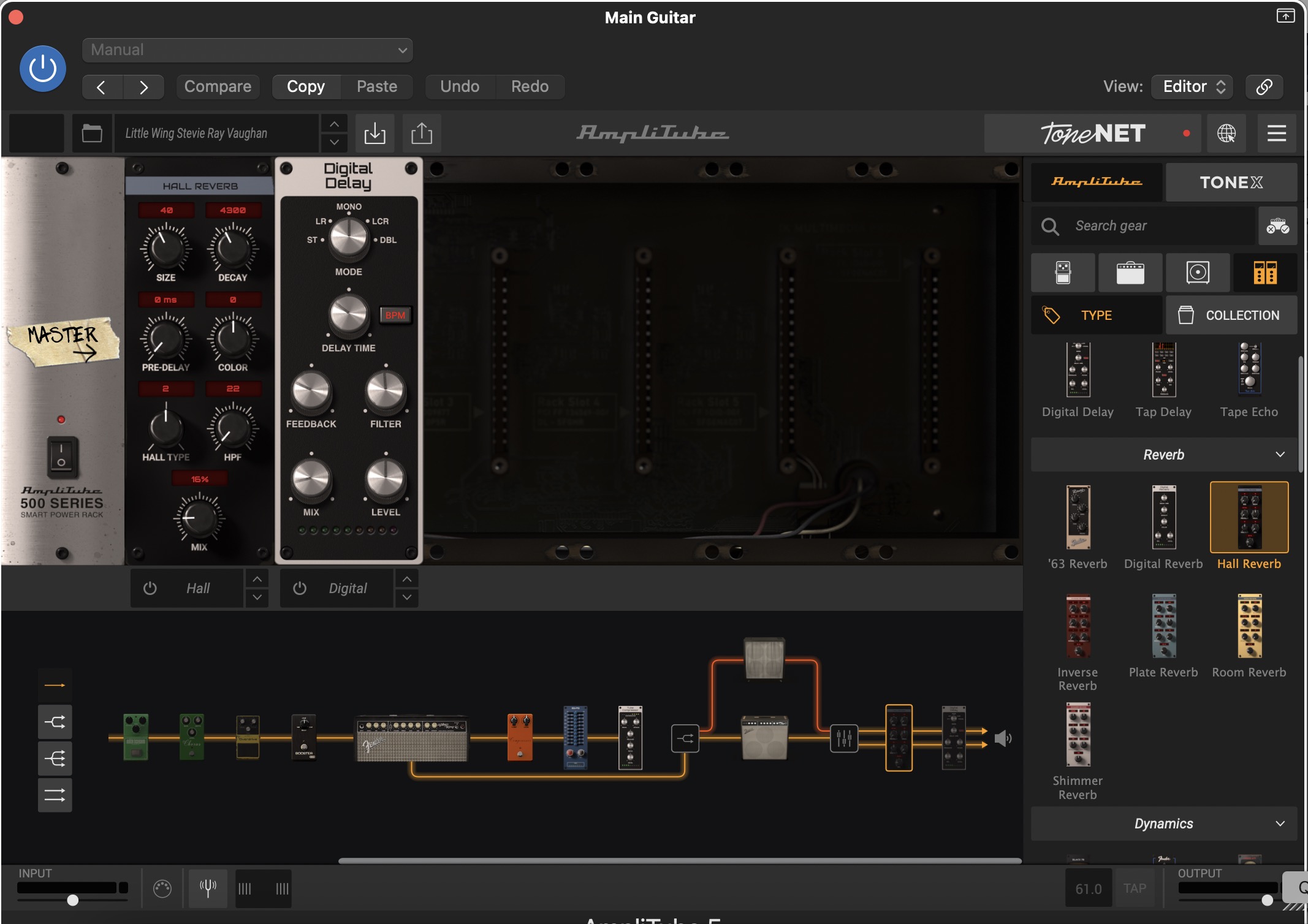This screenshot has width=1308, height=924.
Task: Select the cabinet speaker category icon
Action: point(1197,273)
